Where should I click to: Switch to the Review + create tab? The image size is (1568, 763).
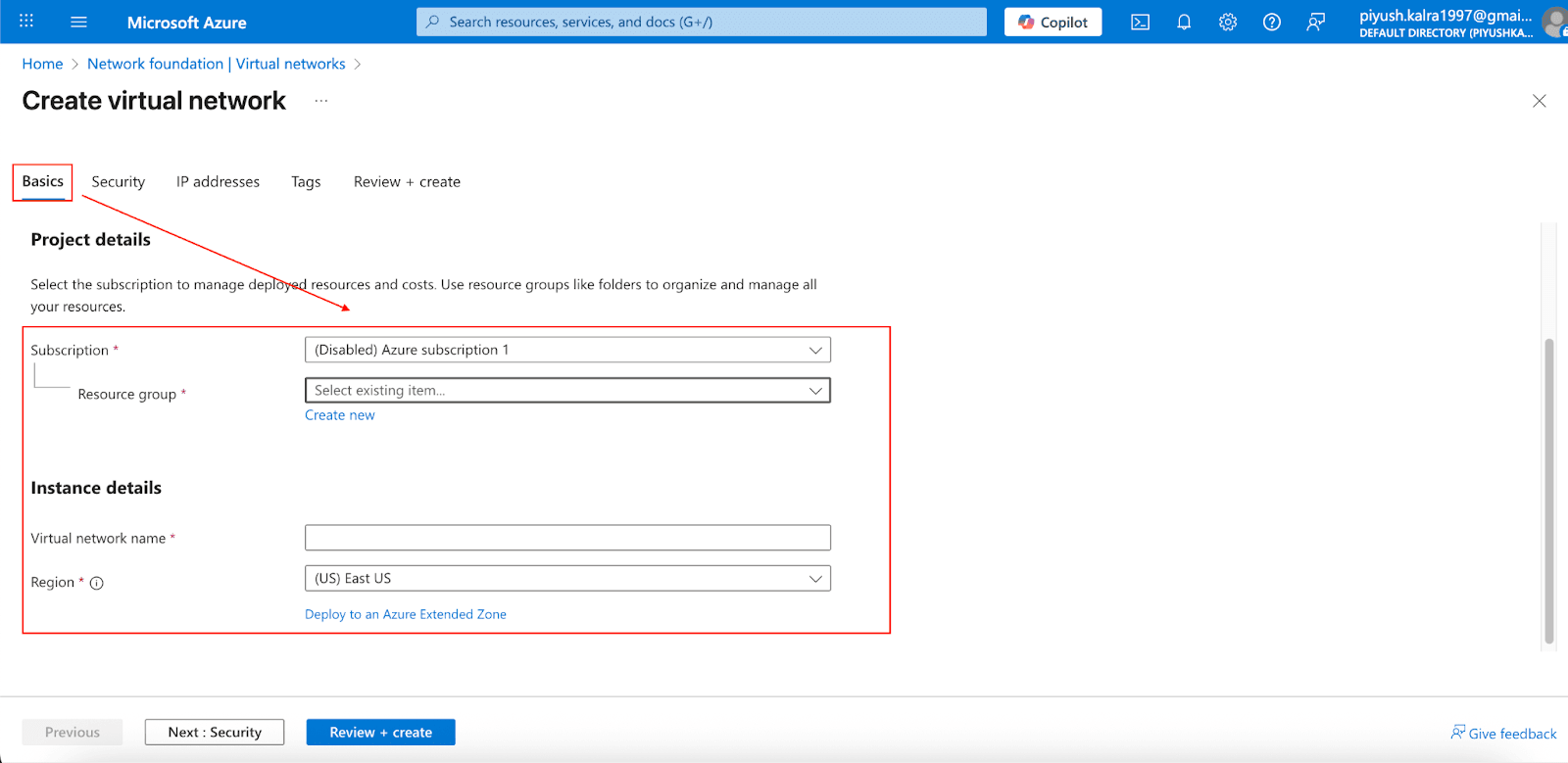tap(407, 182)
